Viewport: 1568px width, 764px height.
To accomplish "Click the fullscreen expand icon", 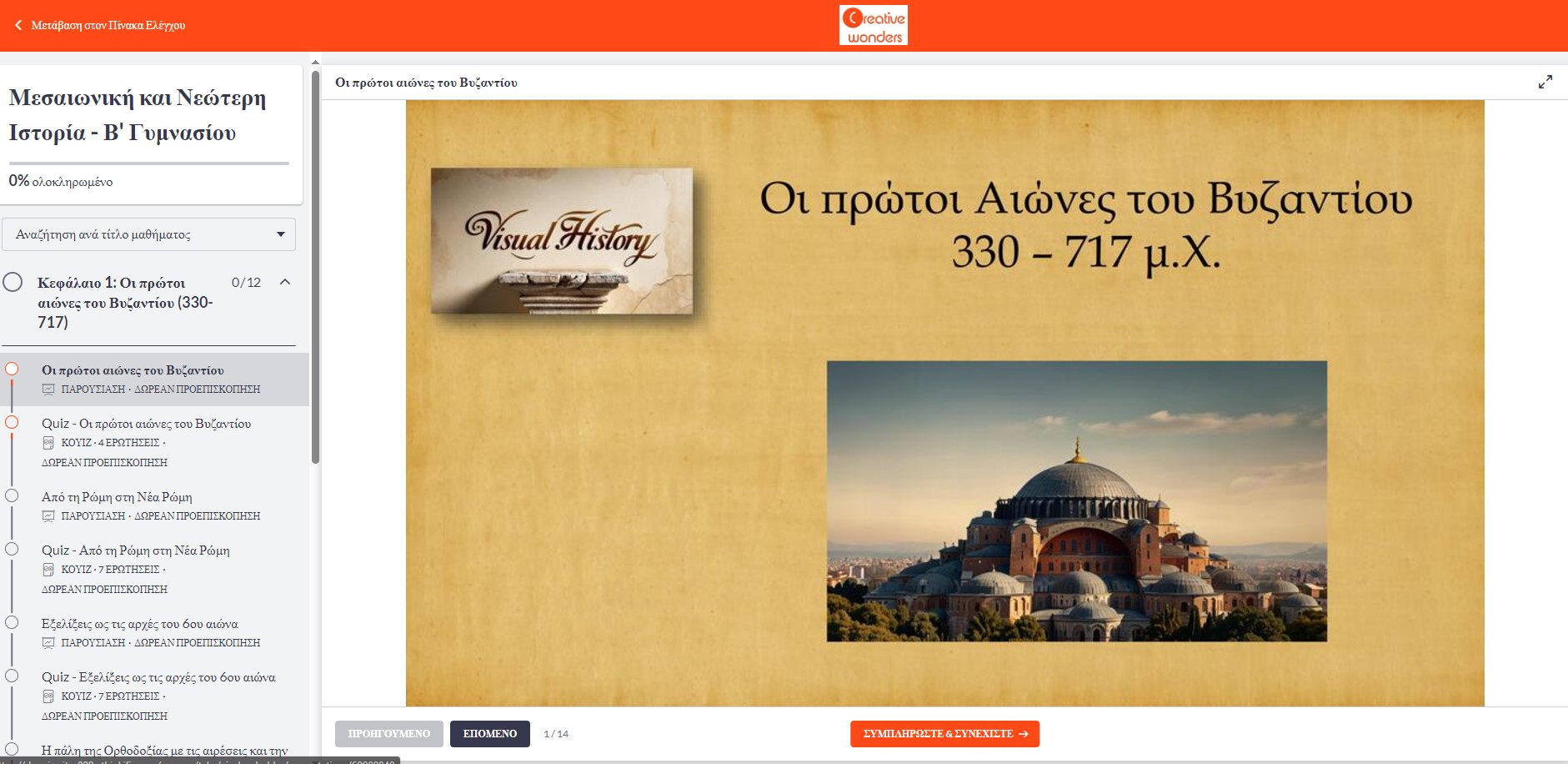I will click(x=1545, y=82).
